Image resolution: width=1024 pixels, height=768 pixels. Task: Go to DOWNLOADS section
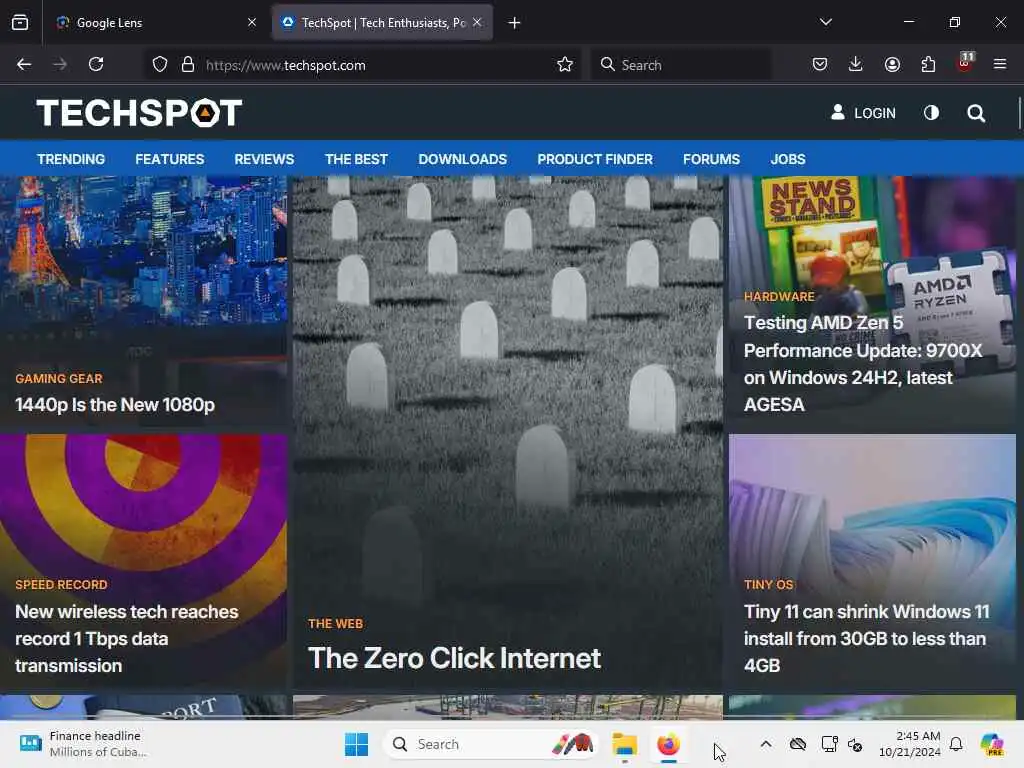tap(462, 159)
